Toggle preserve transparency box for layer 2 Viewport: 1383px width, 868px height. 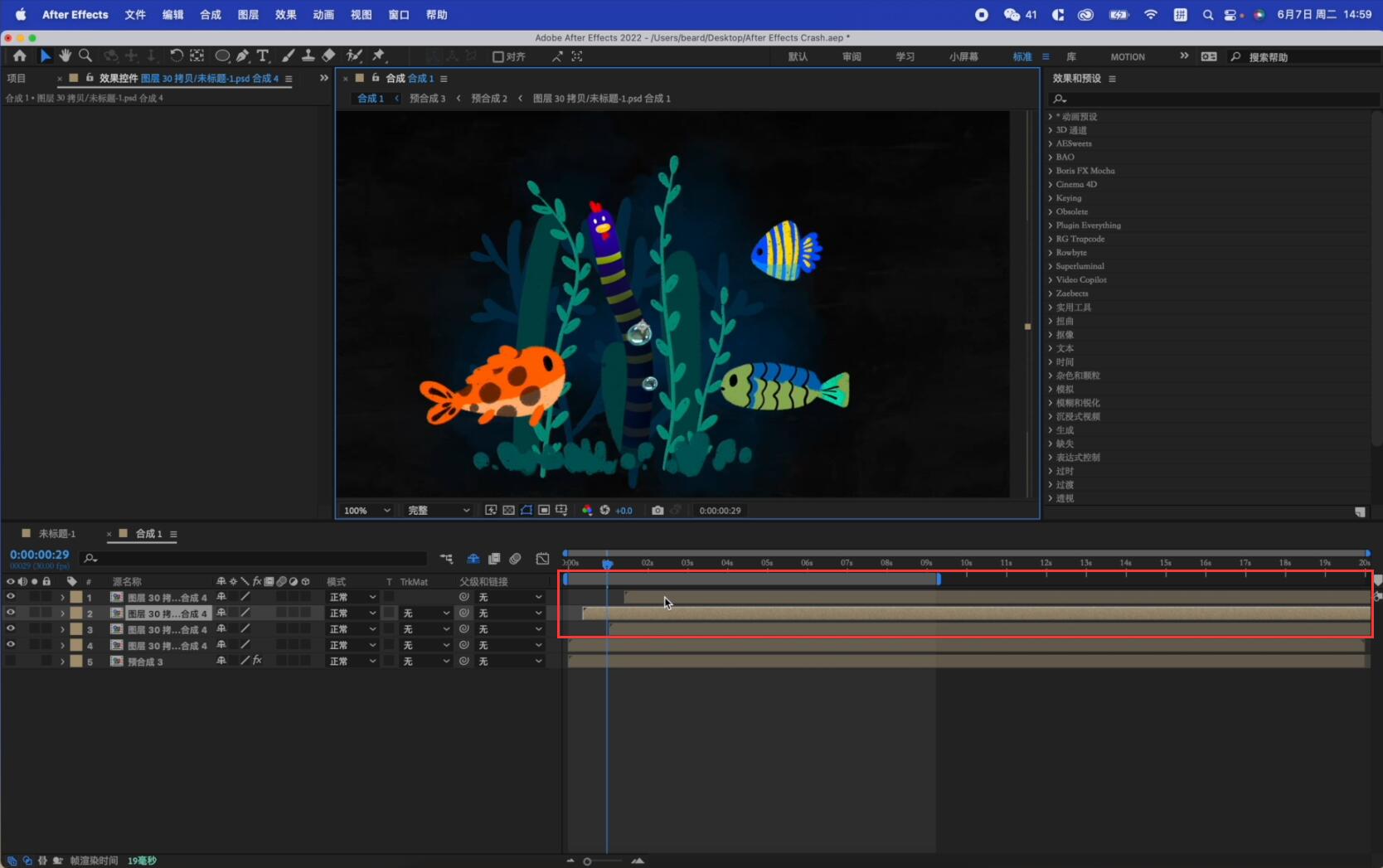click(389, 613)
